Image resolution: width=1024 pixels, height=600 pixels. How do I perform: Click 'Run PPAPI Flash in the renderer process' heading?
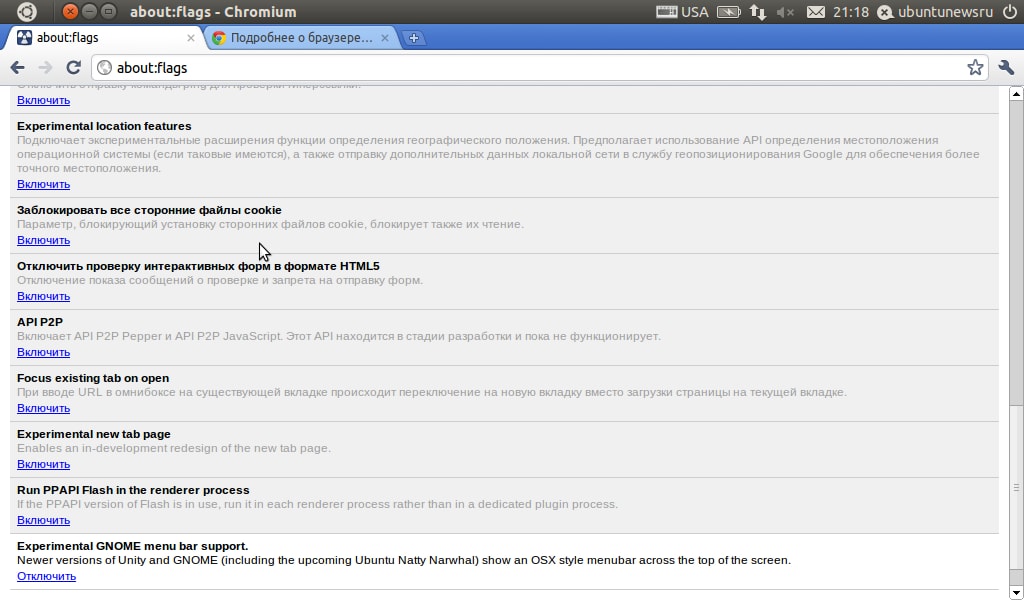pos(133,490)
